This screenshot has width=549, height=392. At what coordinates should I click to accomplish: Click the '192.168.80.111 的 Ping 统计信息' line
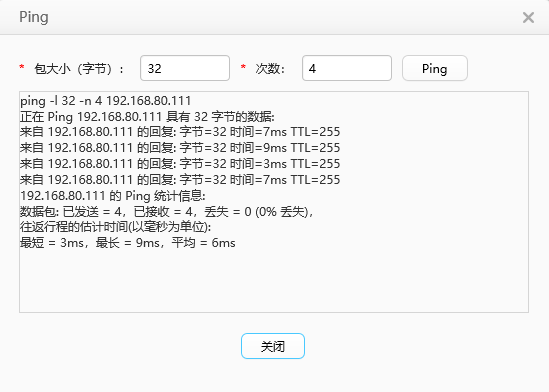point(113,195)
